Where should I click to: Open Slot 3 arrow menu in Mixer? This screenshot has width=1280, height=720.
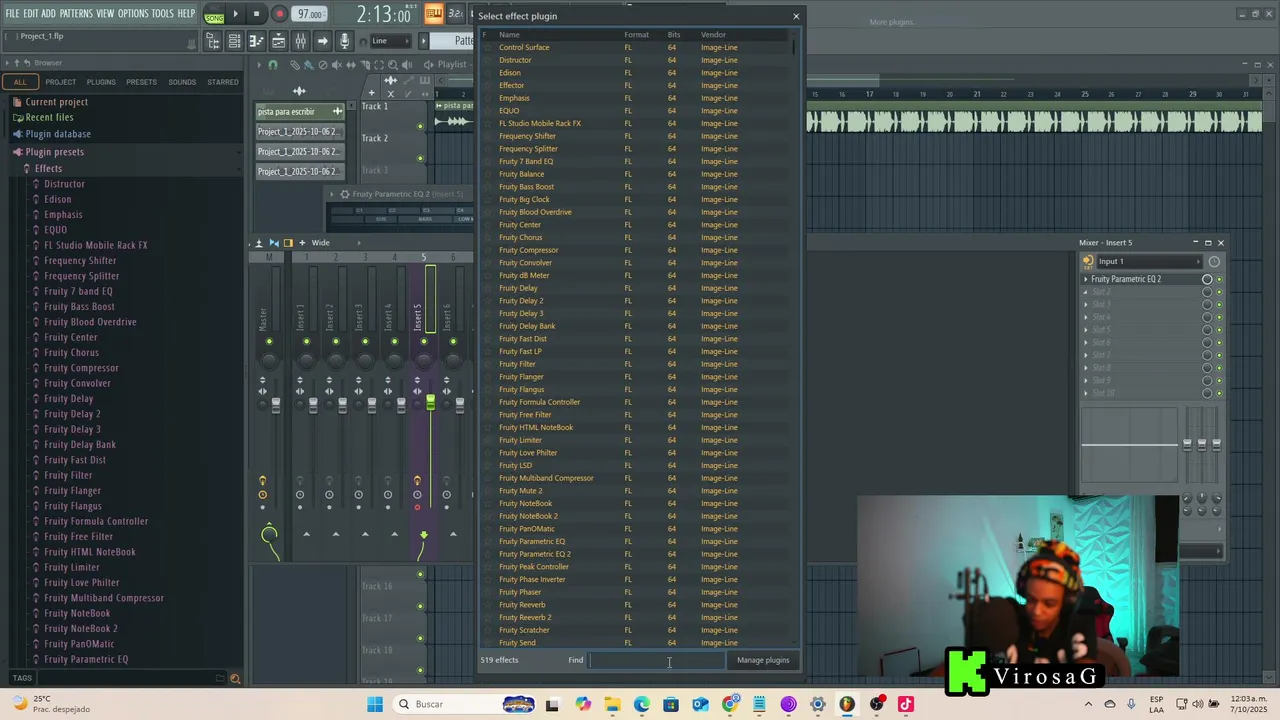pyautogui.click(x=1086, y=305)
